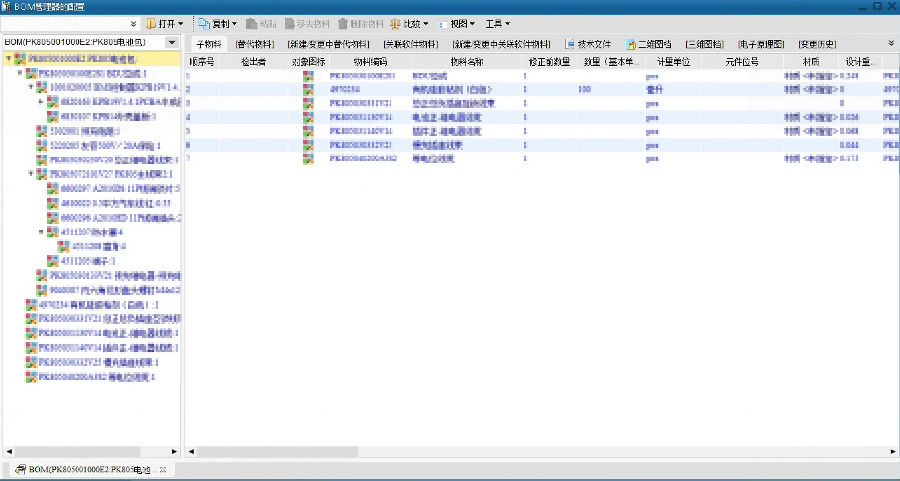
Task: Click the 技术文件 tab icon
Action: point(570,44)
